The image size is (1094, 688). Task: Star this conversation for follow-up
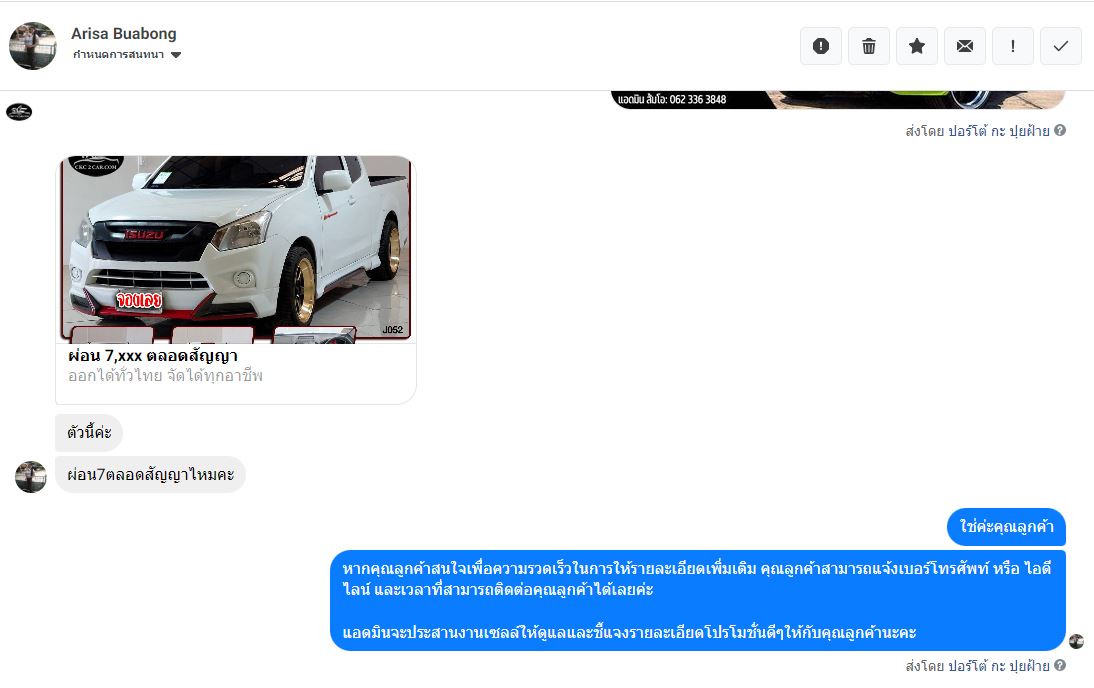917,46
